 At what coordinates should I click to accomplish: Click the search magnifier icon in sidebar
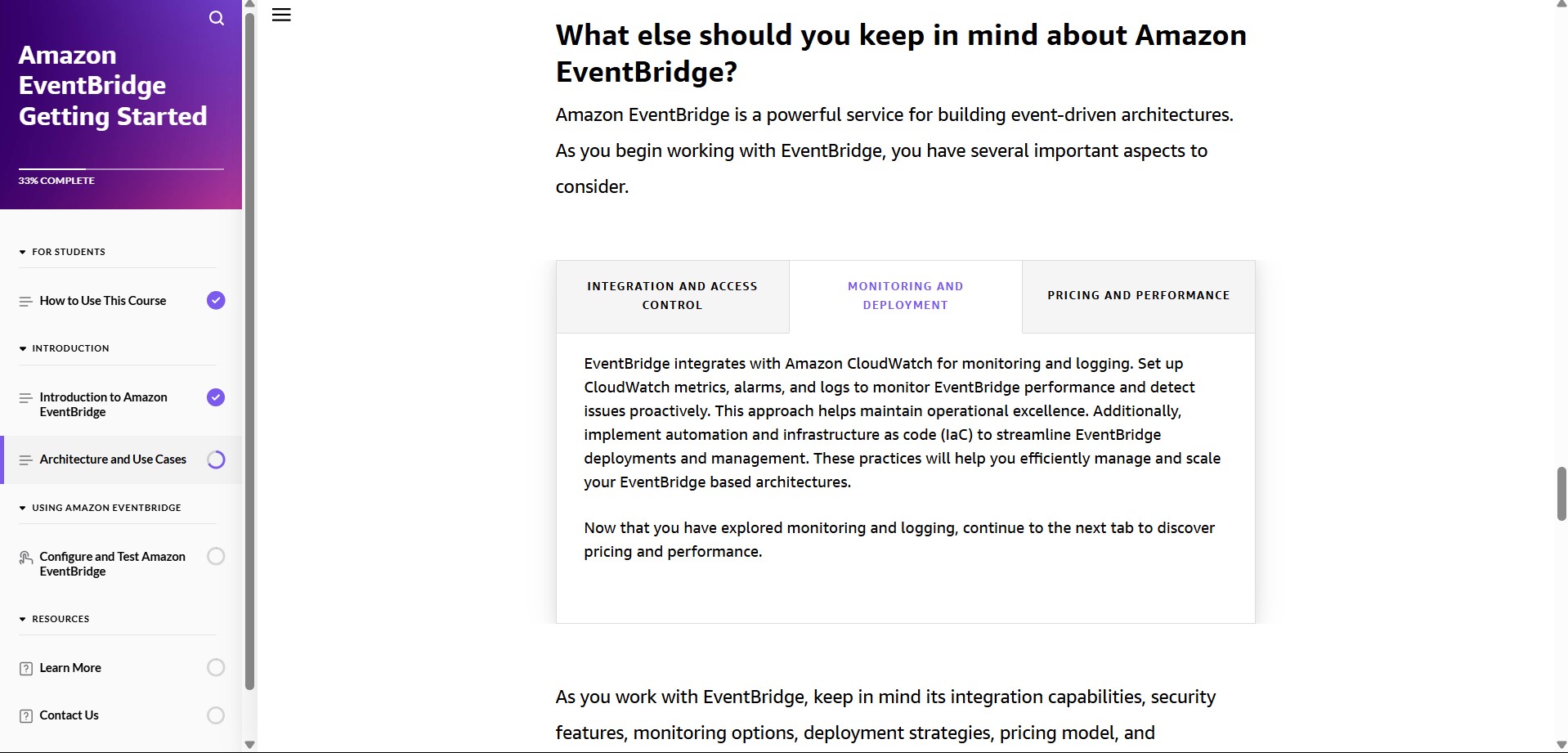tap(217, 18)
